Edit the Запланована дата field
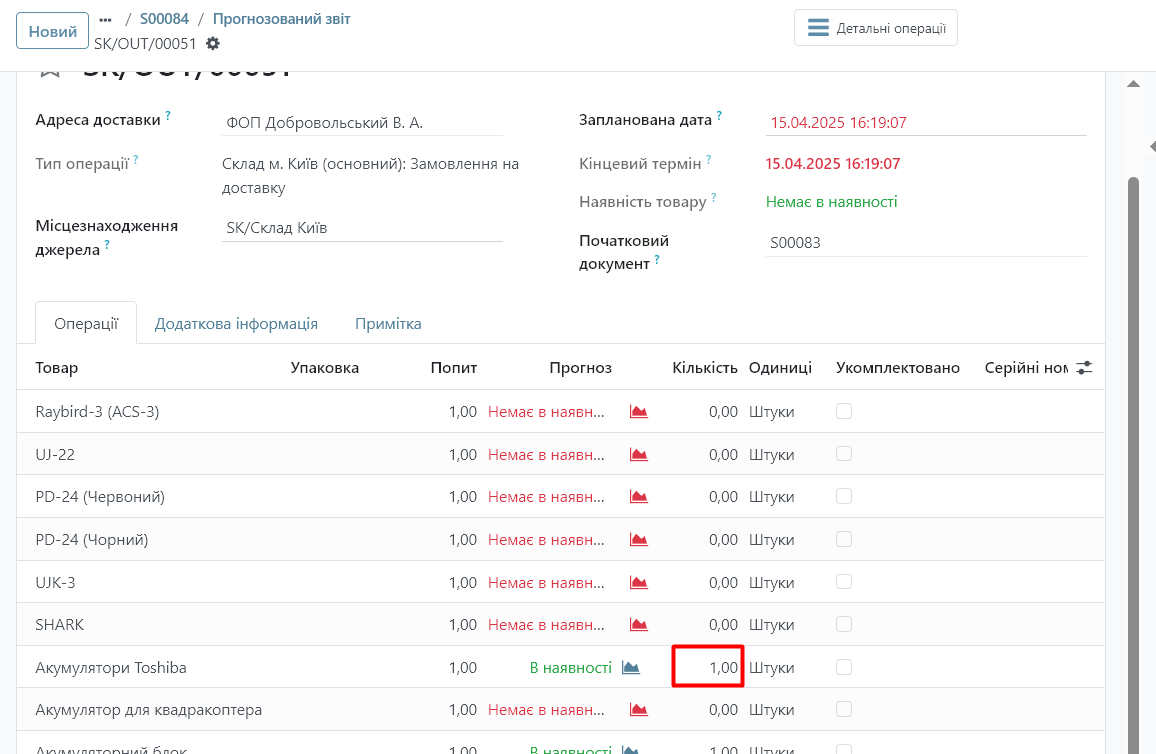The height and width of the screenshot is (754, 1156). pyautogui.click(x=925, y=123)
